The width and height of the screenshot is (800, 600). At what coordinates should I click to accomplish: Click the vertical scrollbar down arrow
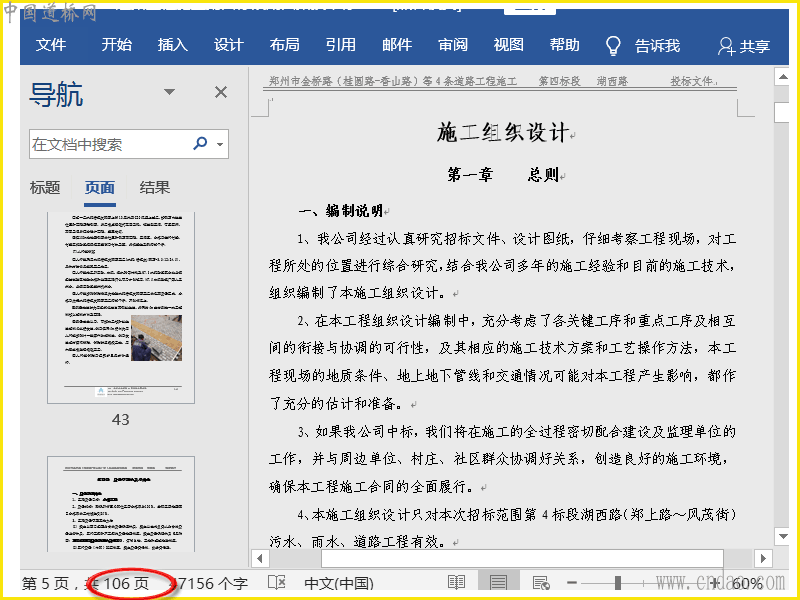[x=783, y=536]
